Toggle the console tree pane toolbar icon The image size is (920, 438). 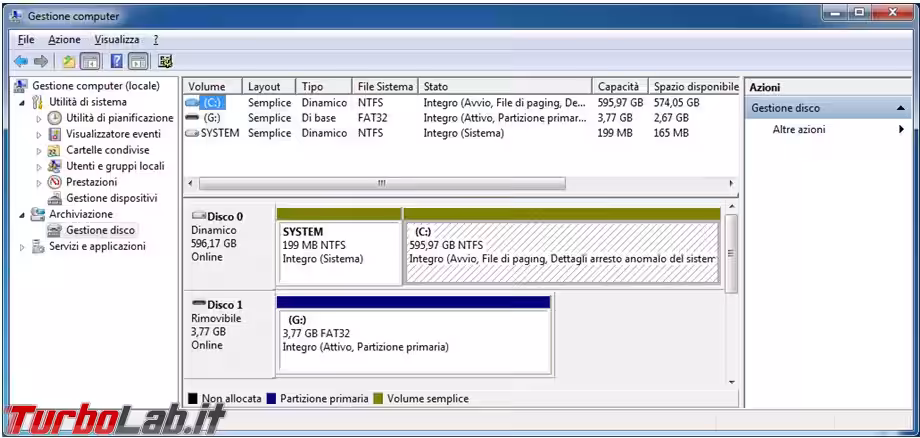90,61
